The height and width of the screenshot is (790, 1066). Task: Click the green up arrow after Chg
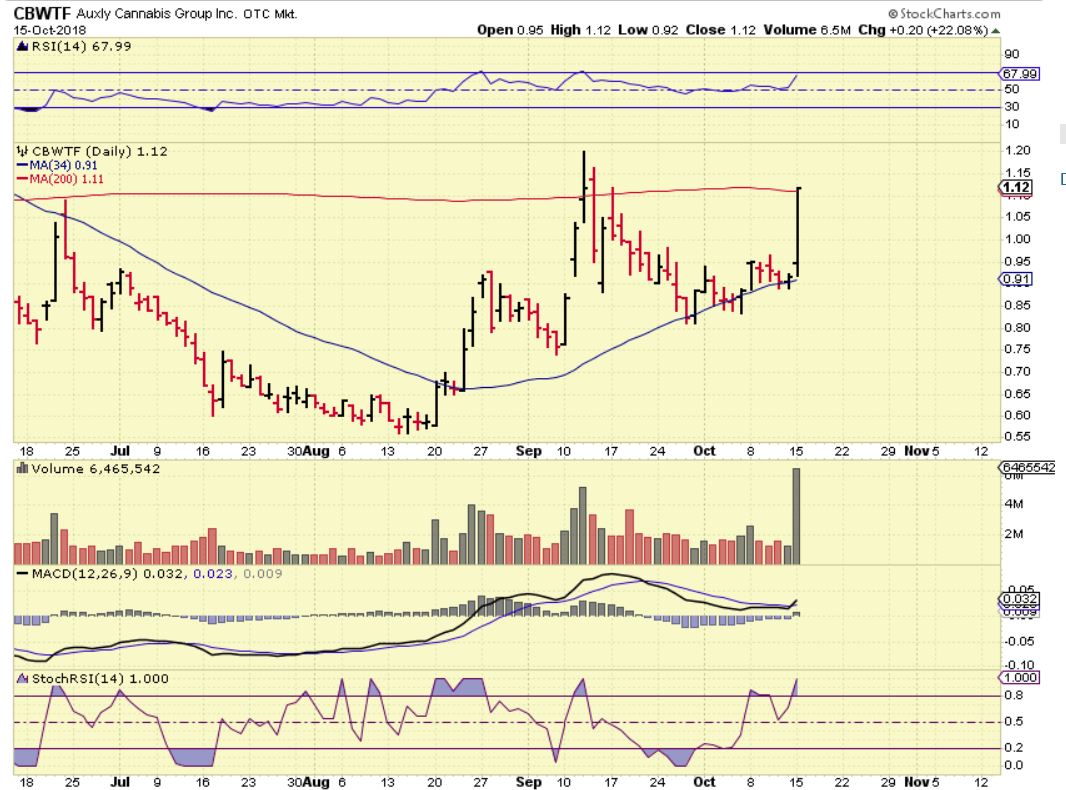point(994,30)
